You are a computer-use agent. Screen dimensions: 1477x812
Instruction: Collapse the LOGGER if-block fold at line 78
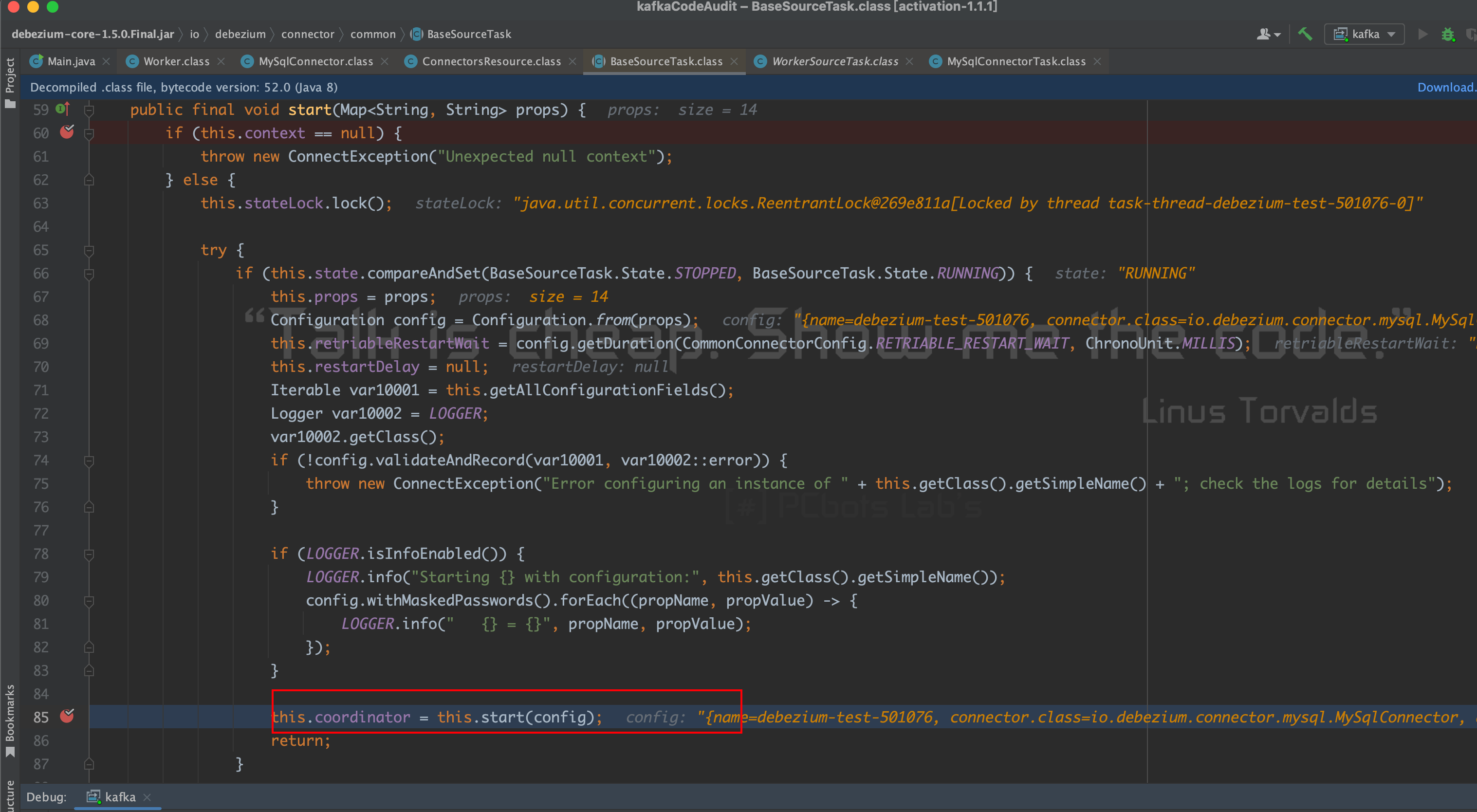click(x=89, y=554)
